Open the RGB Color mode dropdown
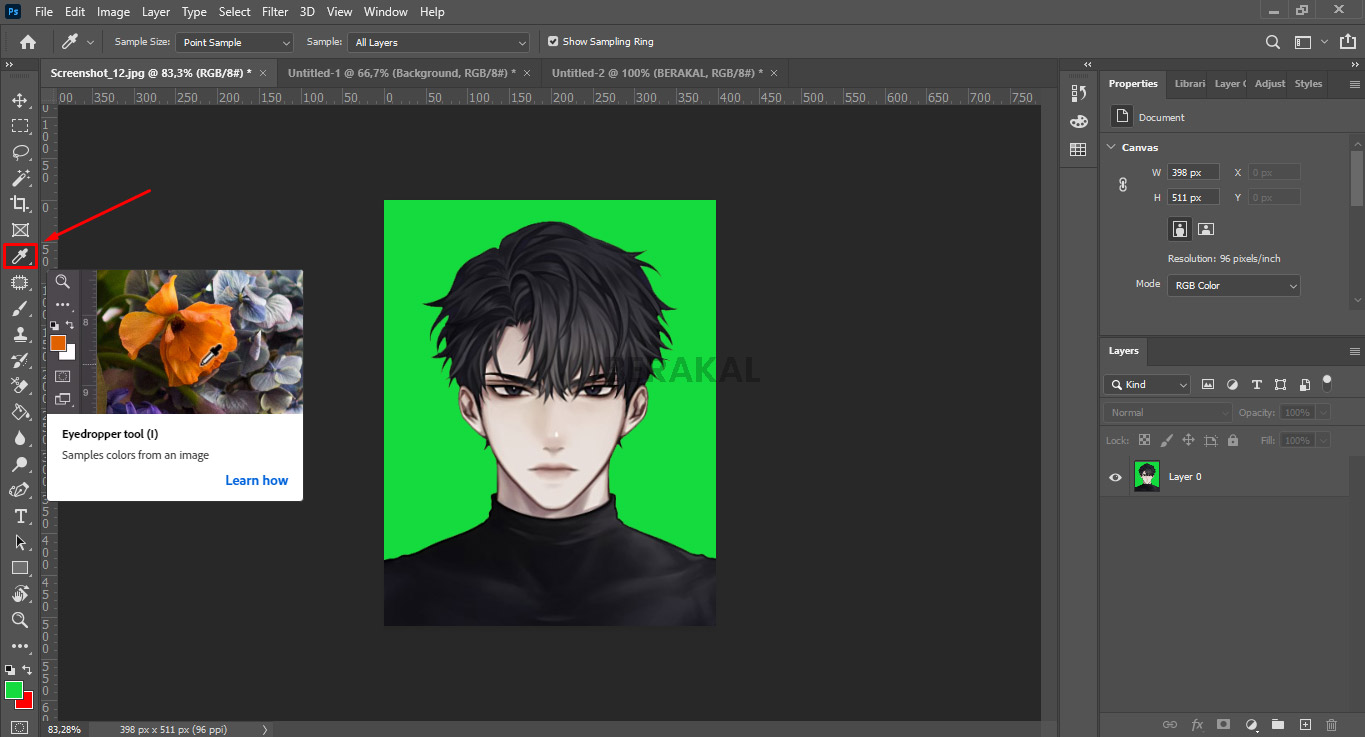Image resolution: width=1365 pixels, height=738 pixels. click(1234, 286)
